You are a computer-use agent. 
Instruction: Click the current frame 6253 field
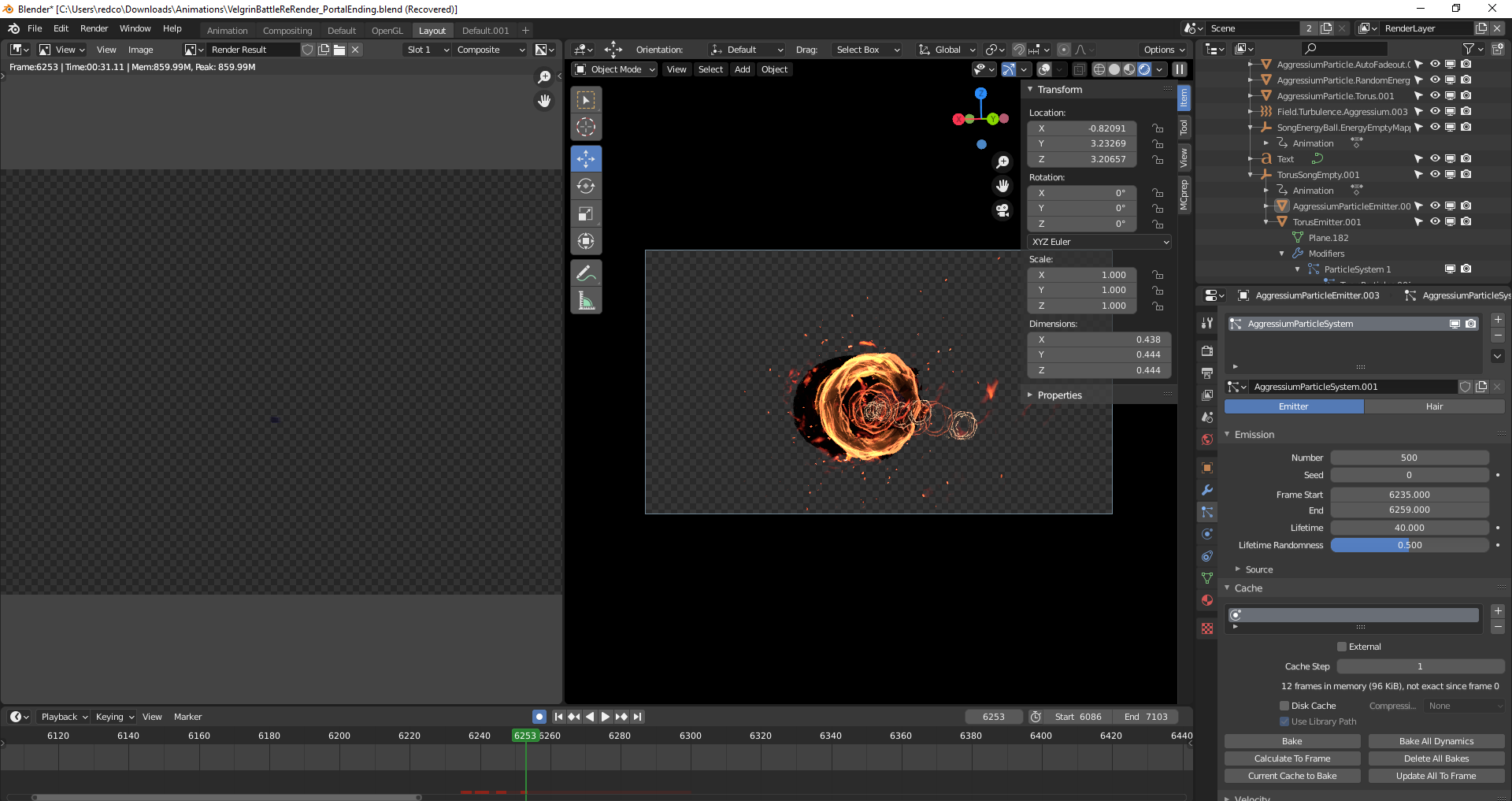994,717
